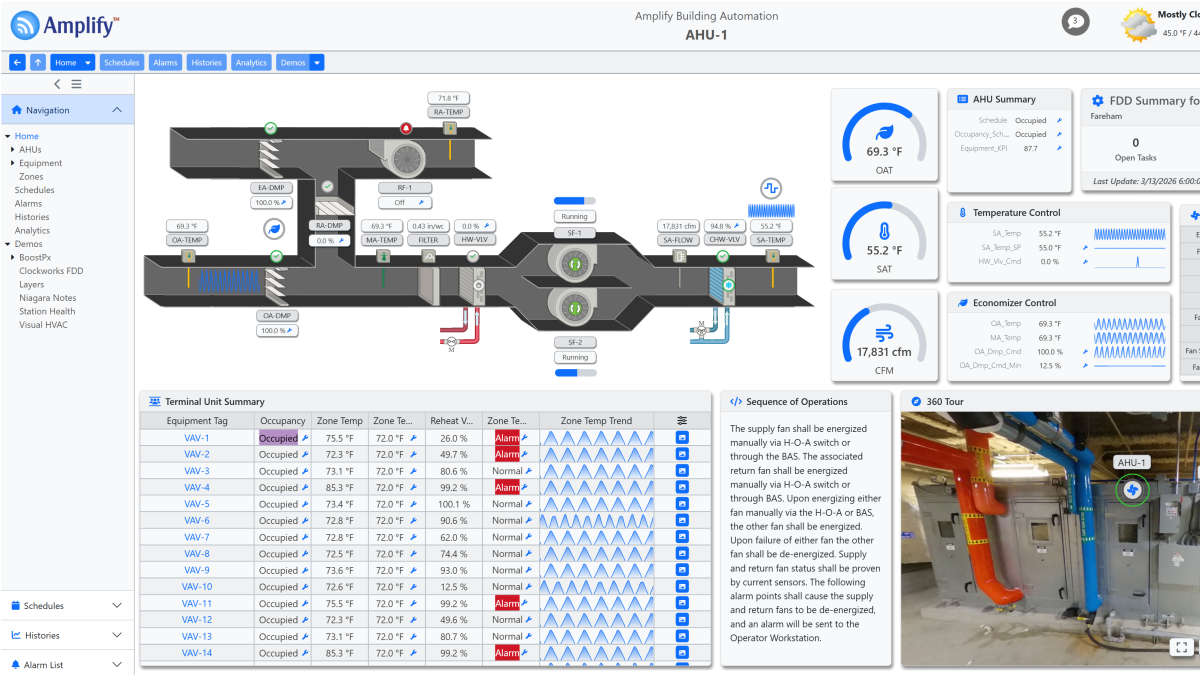Click the AHU-1 fan marker in 360 Tour
The image size is (1200, 675).
[x=1132, y=490]
